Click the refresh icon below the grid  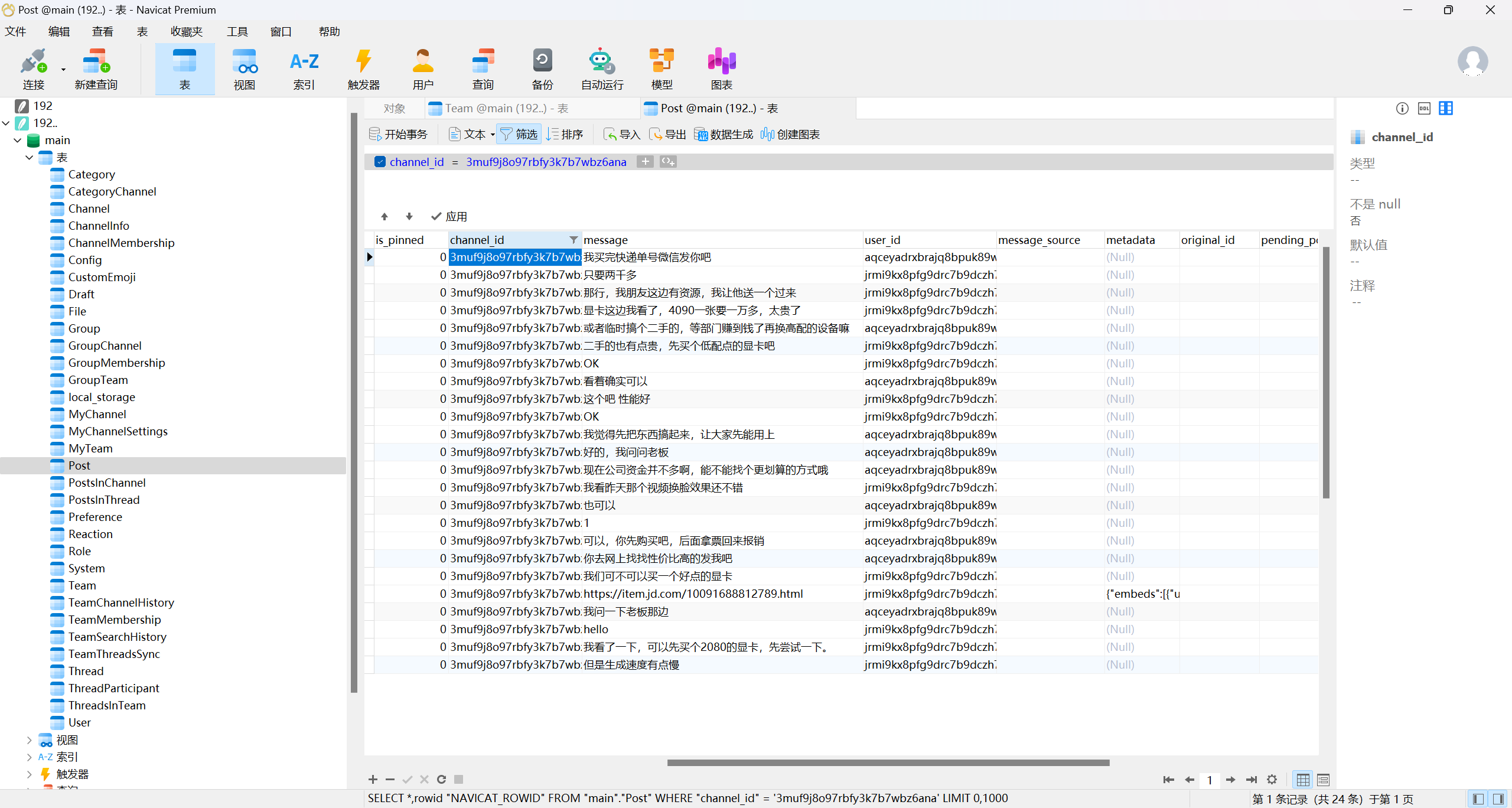point(441,779)
